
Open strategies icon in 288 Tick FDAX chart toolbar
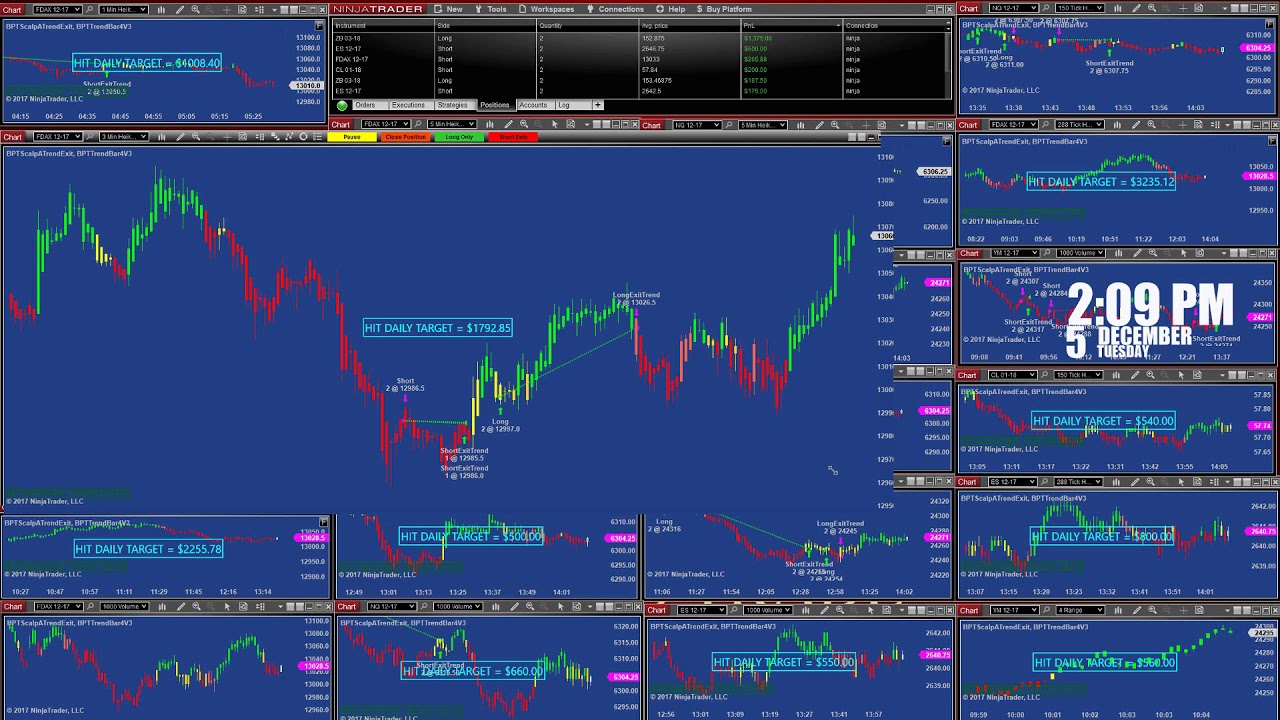pos(1216,125)
